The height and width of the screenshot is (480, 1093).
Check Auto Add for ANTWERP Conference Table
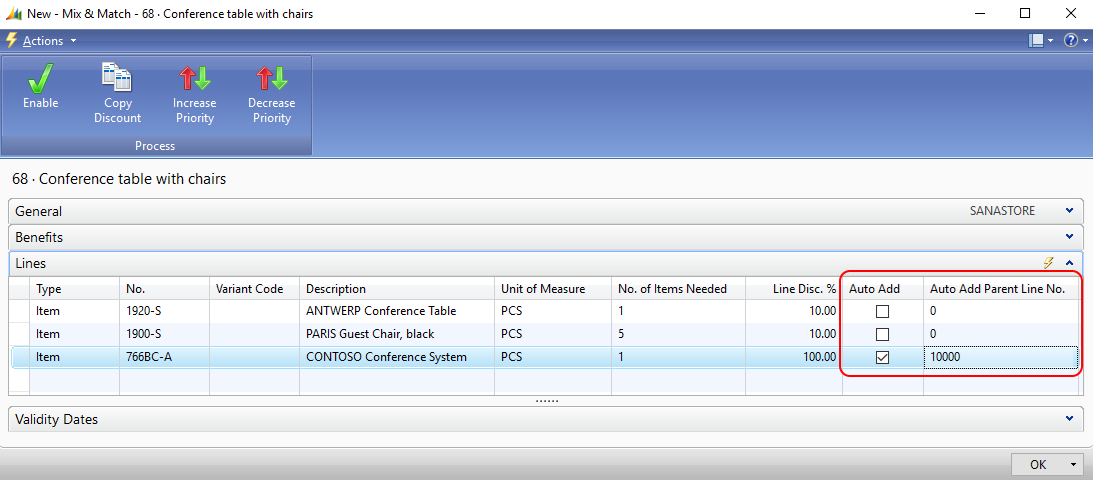882,311
